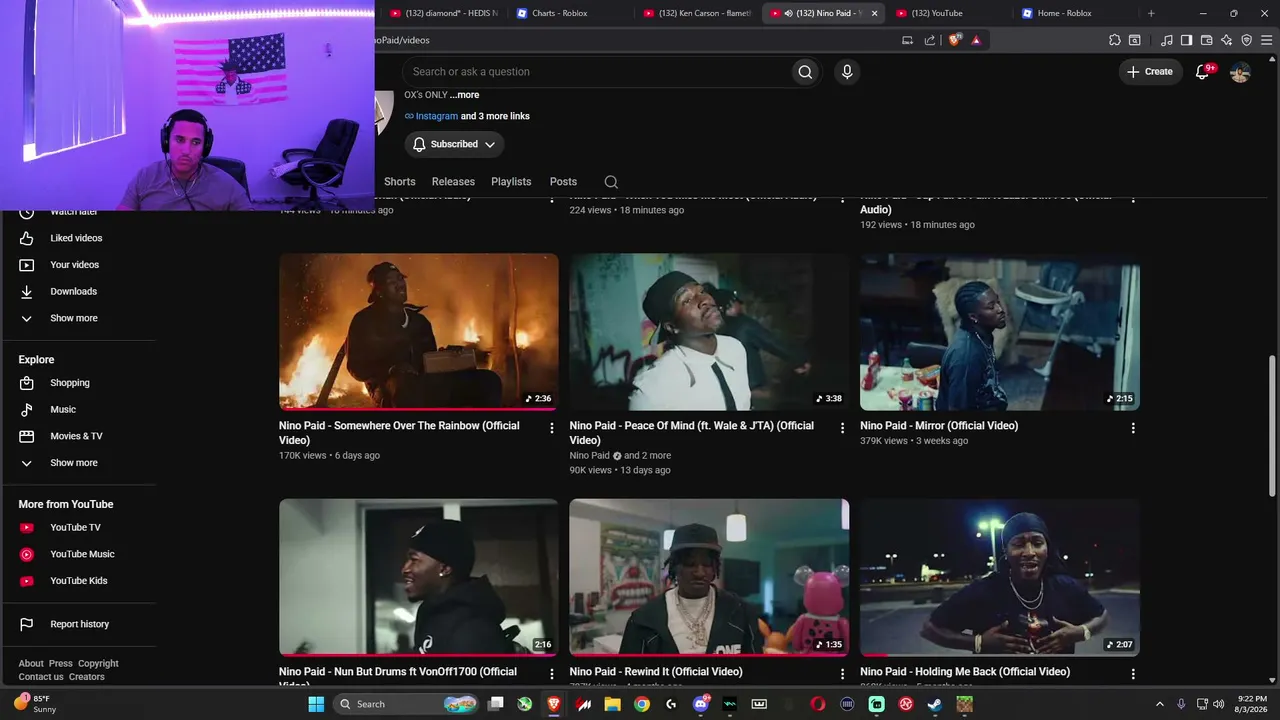Screen dimensions: 1280x720
Task: Switch to Charts - Roblox browser tab
Action: point(568,13)
